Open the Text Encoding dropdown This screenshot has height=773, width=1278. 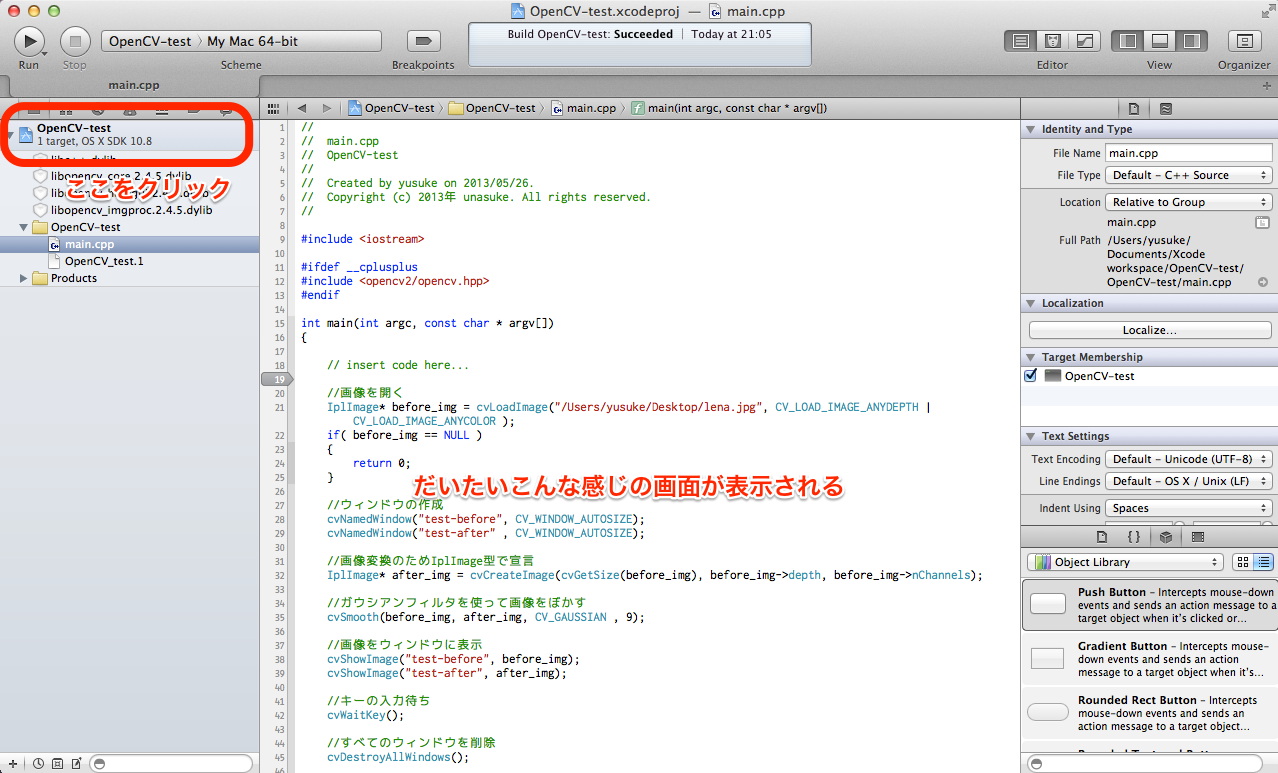coord(1189,459)
